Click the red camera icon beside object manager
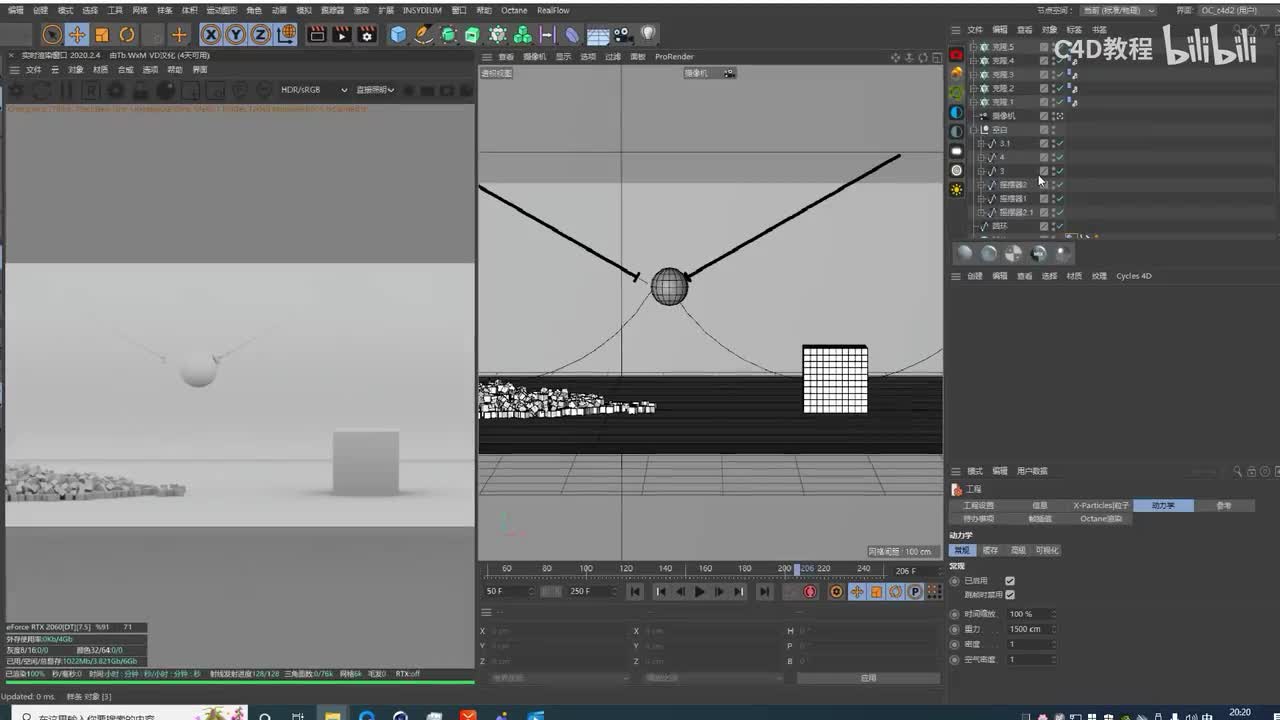Image resolution: width=1280 pixels, height=720 pixels. pos(956,55)
